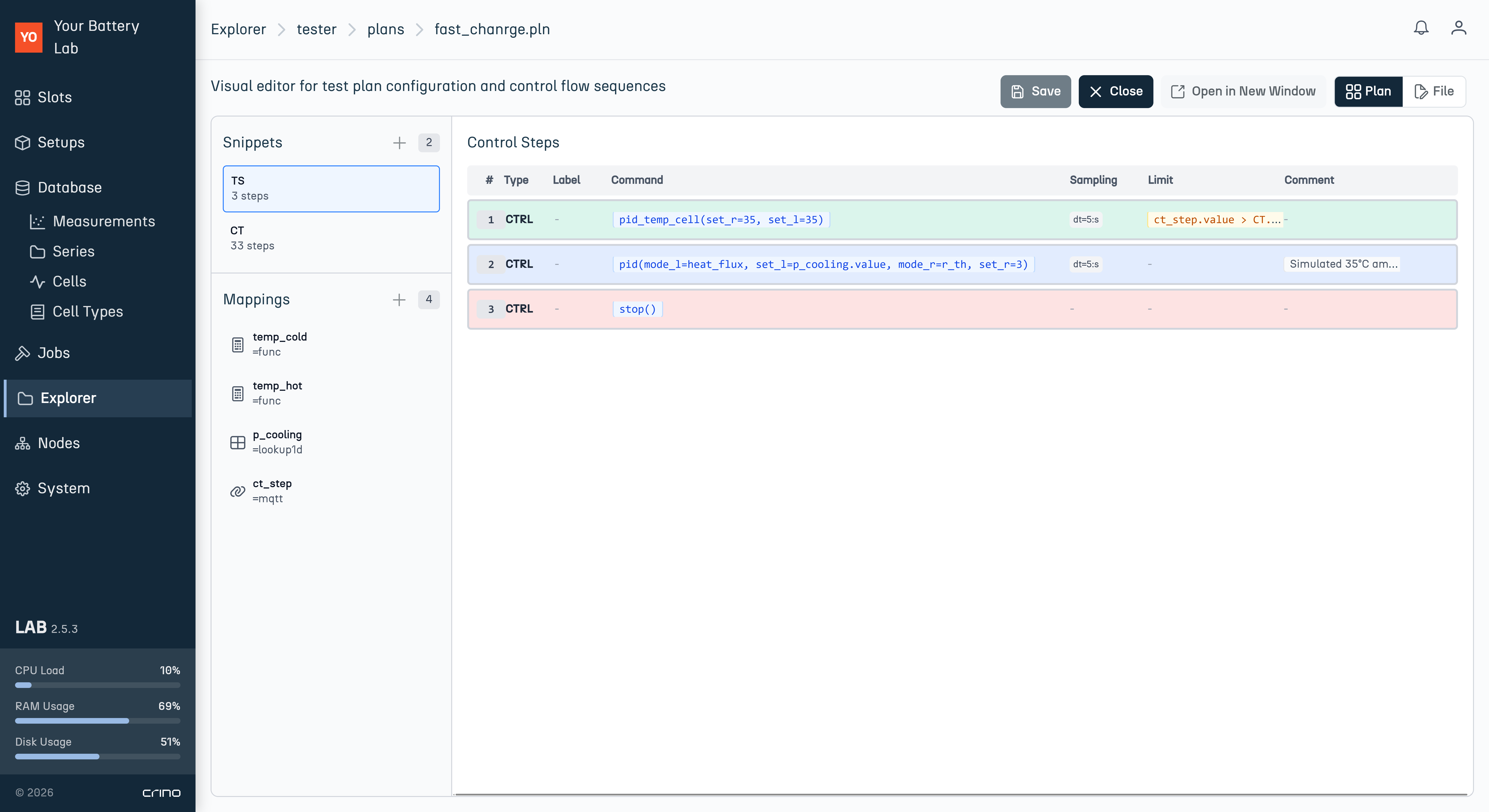Add a new mapping with the plus button
Screen dimensions: 1489x812
(400, 300)
